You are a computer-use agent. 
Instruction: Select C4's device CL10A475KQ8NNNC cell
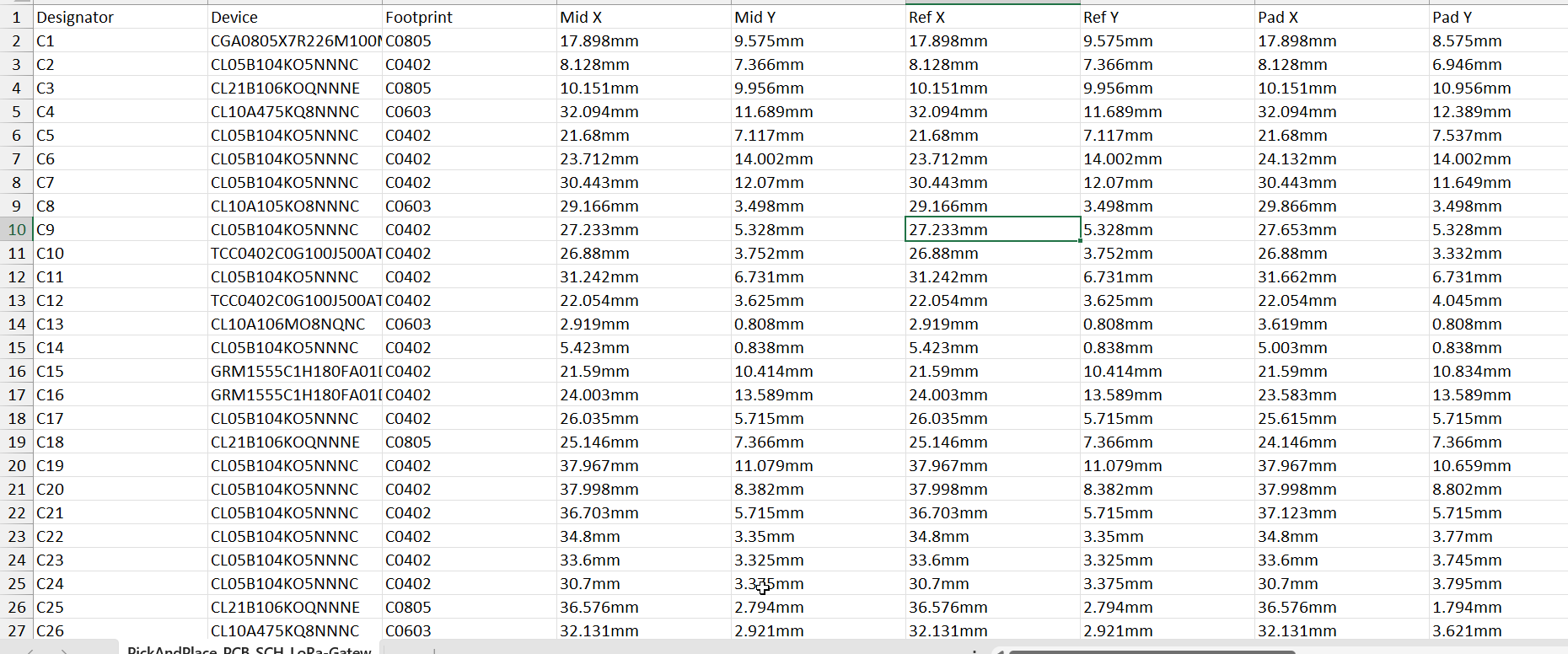click(294, 111)
